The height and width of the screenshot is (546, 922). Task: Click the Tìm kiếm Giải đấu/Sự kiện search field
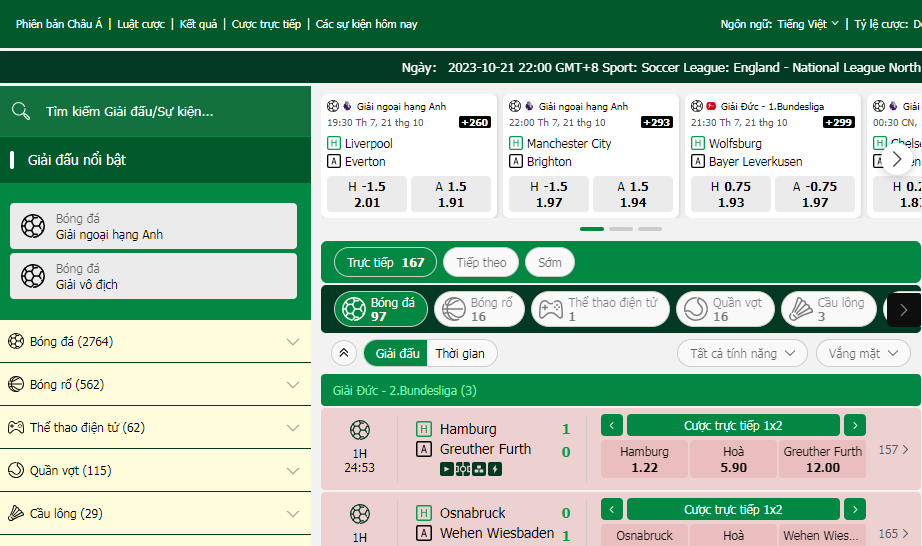pos(155,111)
